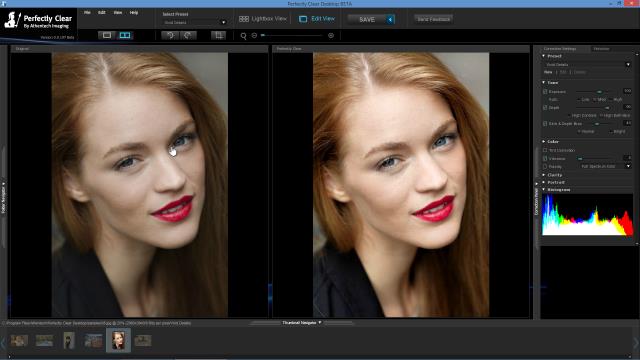Open the Help menu
This screenshot has height=360, width=640.
[x=134, y=13]
